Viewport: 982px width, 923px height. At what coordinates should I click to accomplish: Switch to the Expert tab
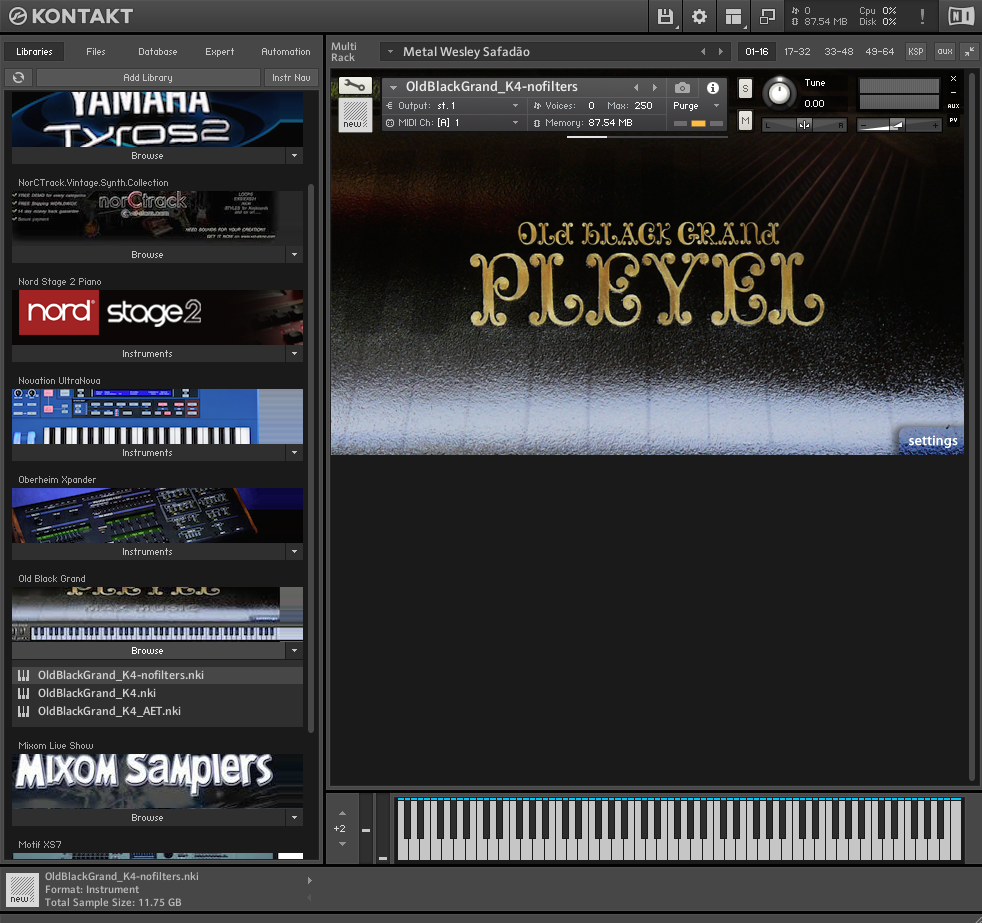pos(220,52)
